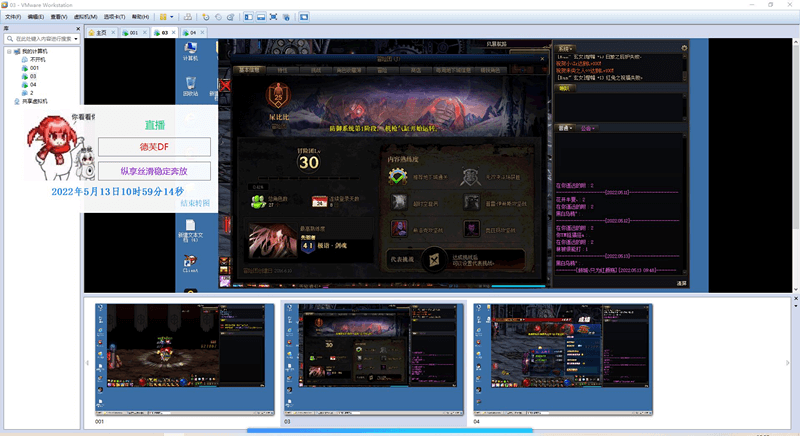
Task: Switch to Unity mode icon
Action: click(x=286, y=17)
